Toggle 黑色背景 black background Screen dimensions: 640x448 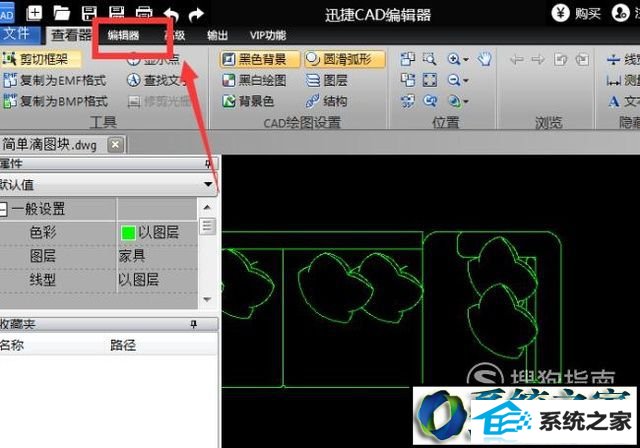260,59
